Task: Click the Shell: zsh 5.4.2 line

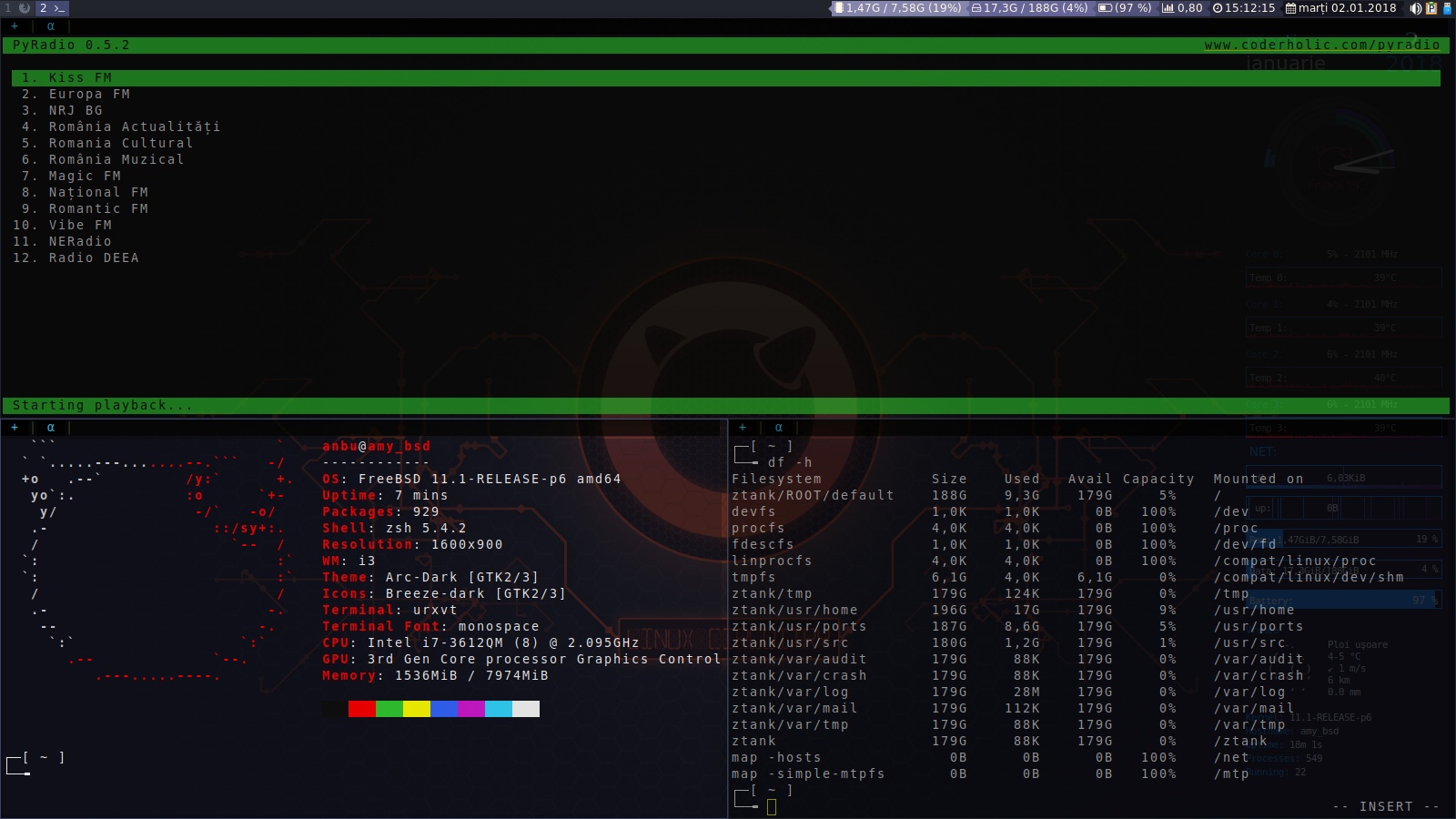Action: [x=394, y=529]
